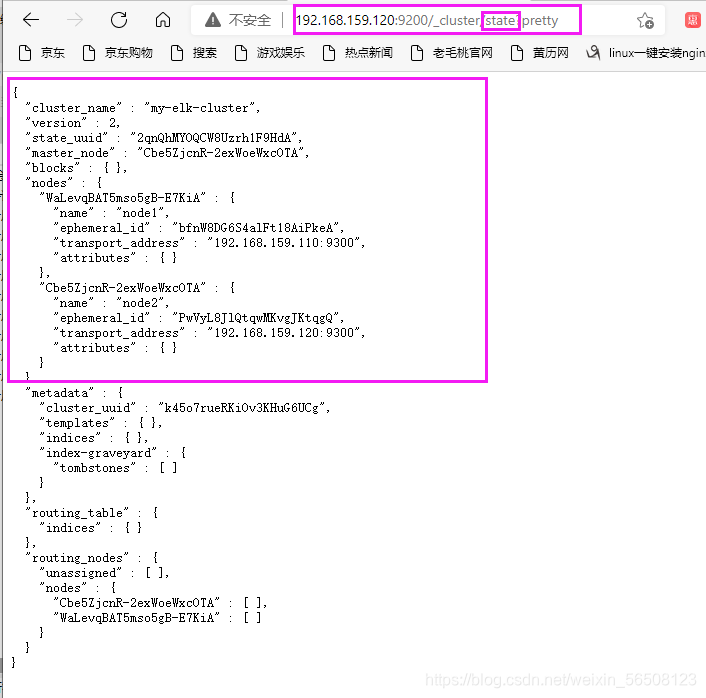
Task: Open the 京东购物 bookmark
Action: (118, 53)
